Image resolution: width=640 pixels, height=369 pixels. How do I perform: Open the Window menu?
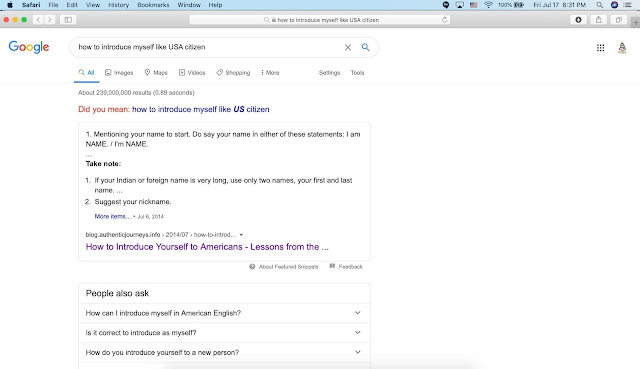[189, 5]
